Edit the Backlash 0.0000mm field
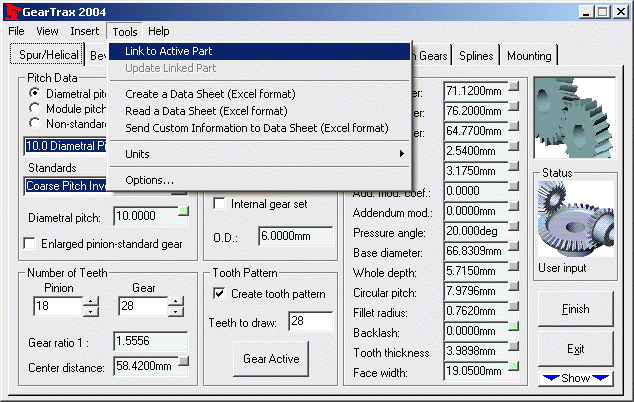634x402 pixels. coord(476,331)
